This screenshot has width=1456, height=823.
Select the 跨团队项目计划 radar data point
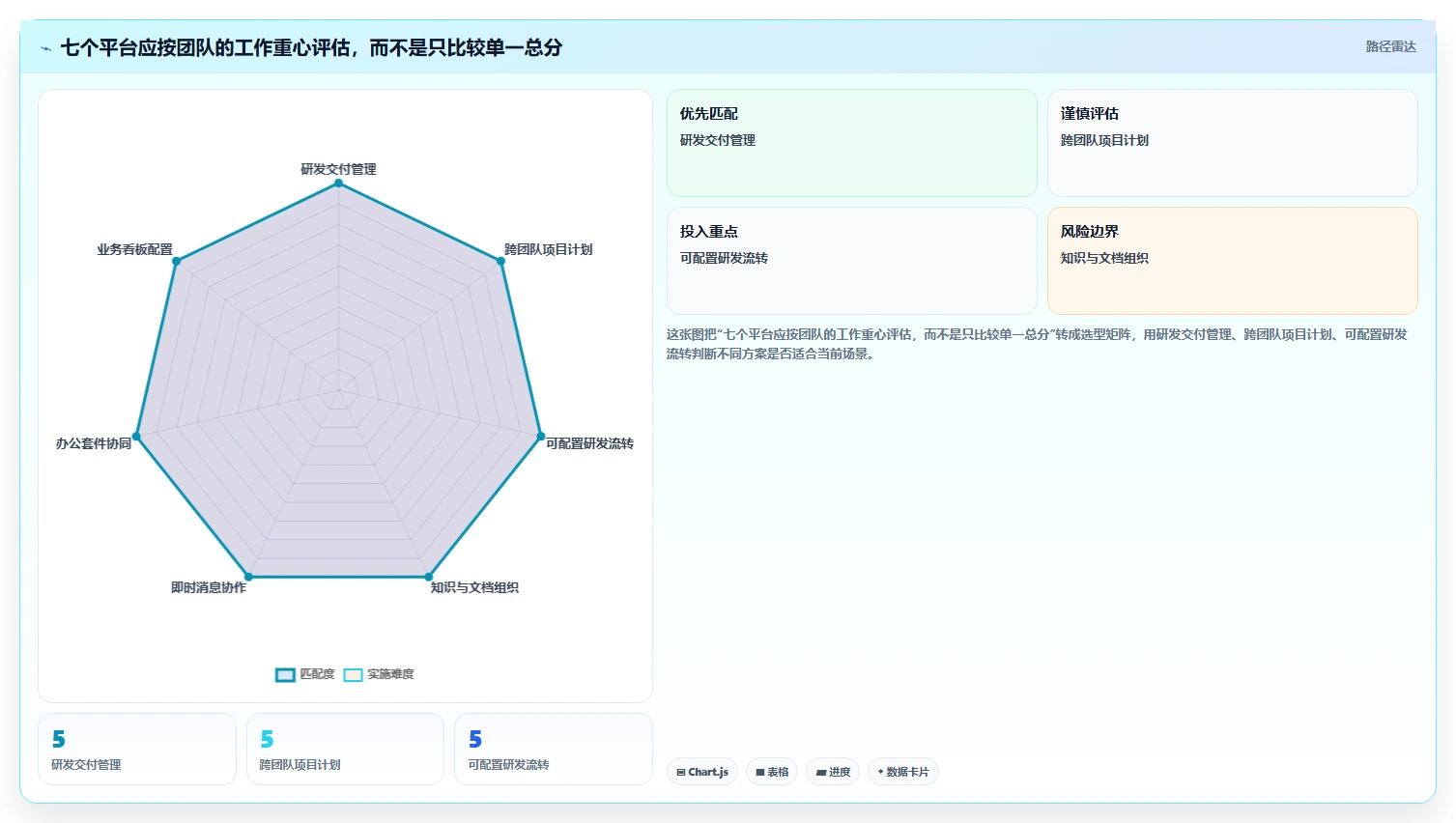pos(500,261)
